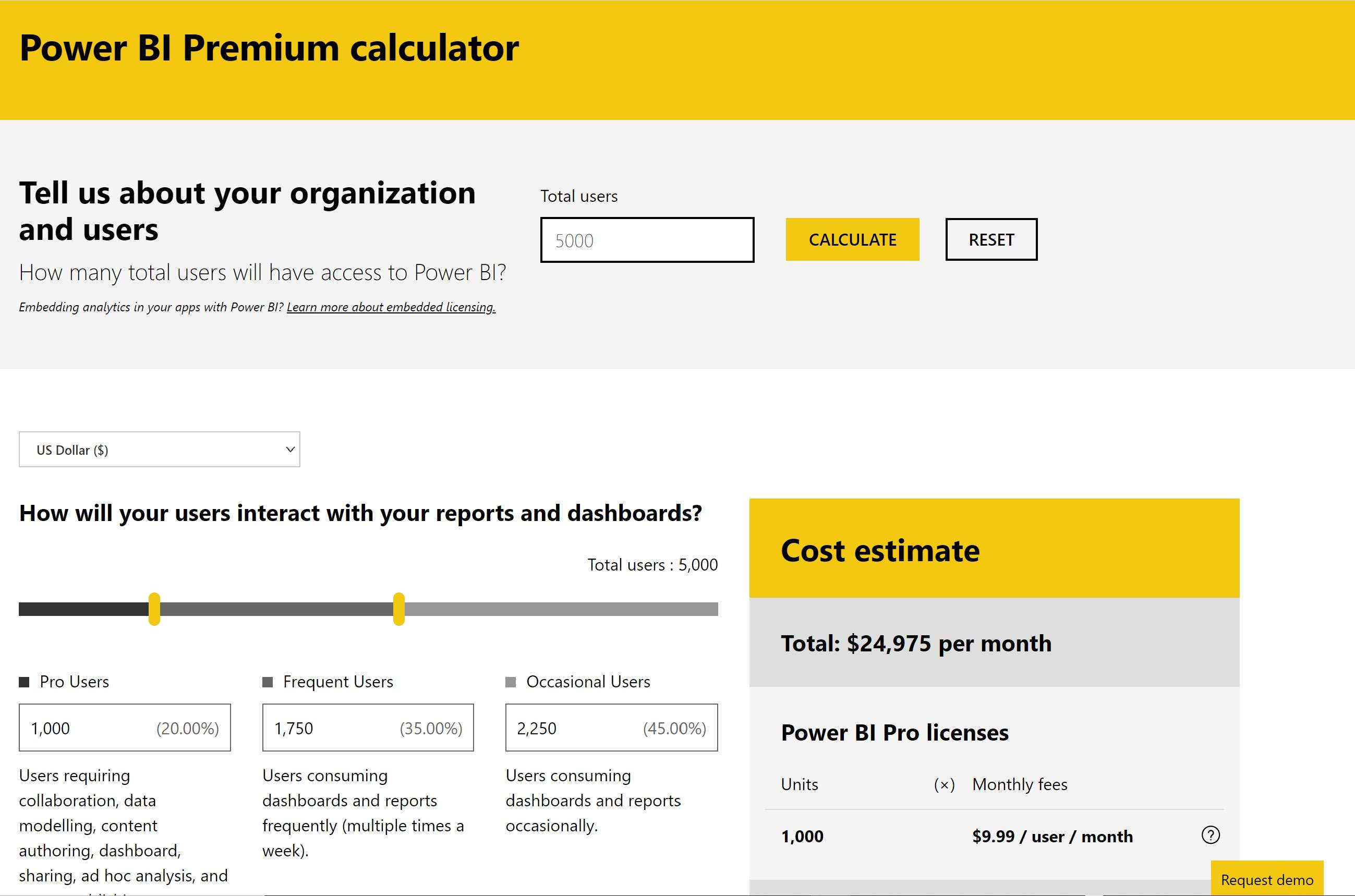
Task: Select the left user-distribution slider handle
Action: pyautogui.click(x=154, y=609)
